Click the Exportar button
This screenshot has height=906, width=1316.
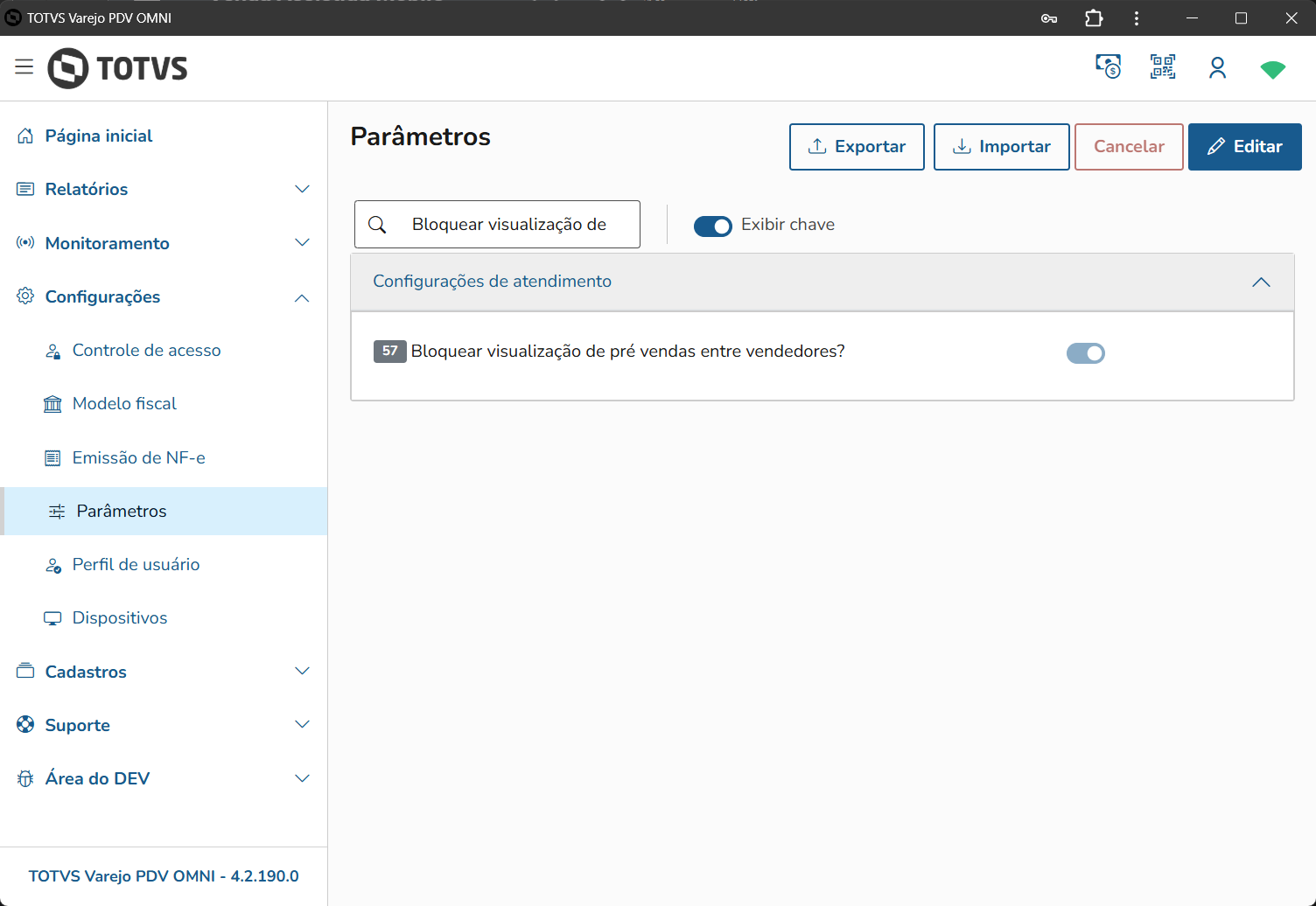[857, 147]
